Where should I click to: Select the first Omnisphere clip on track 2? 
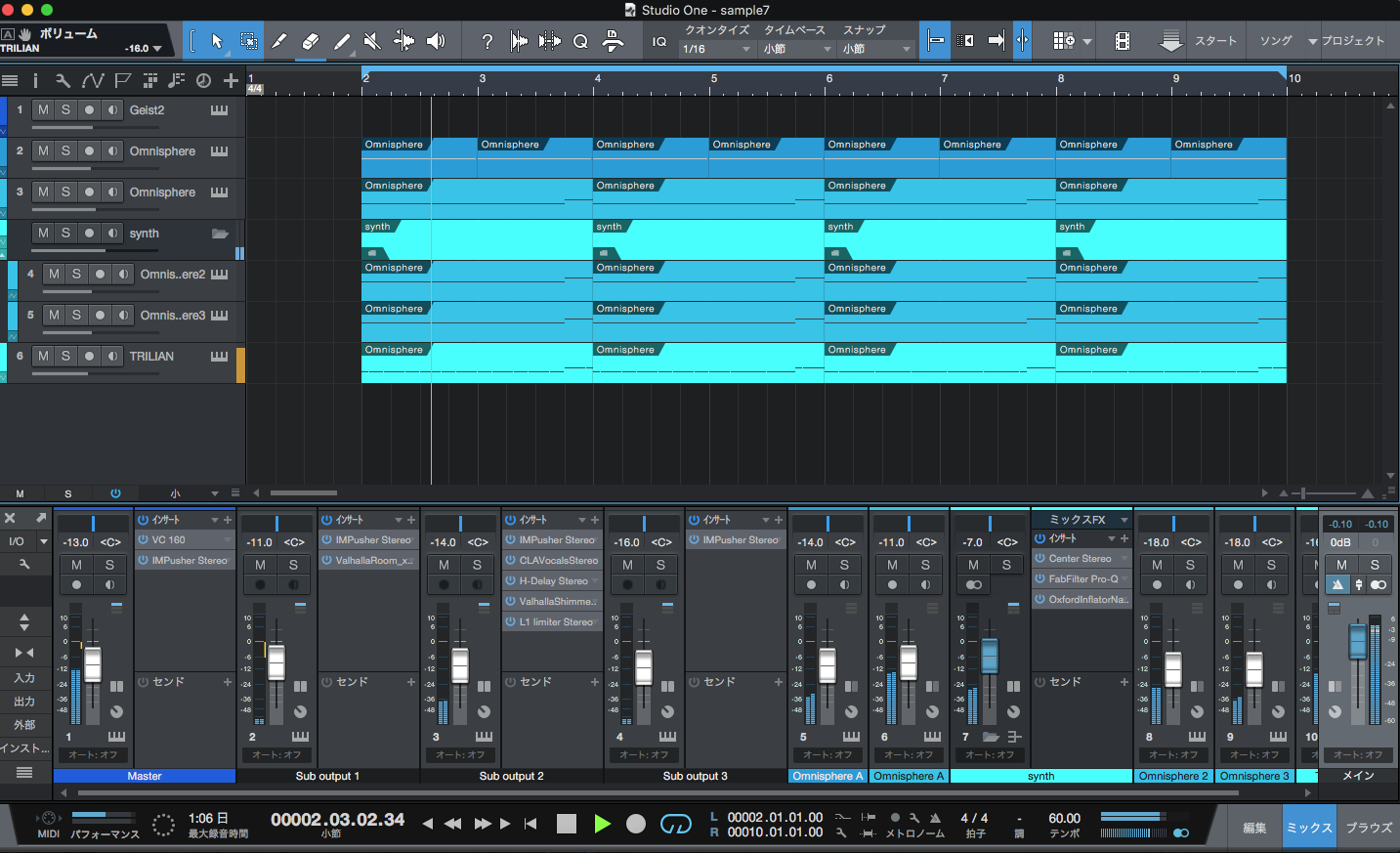[420, 157]
